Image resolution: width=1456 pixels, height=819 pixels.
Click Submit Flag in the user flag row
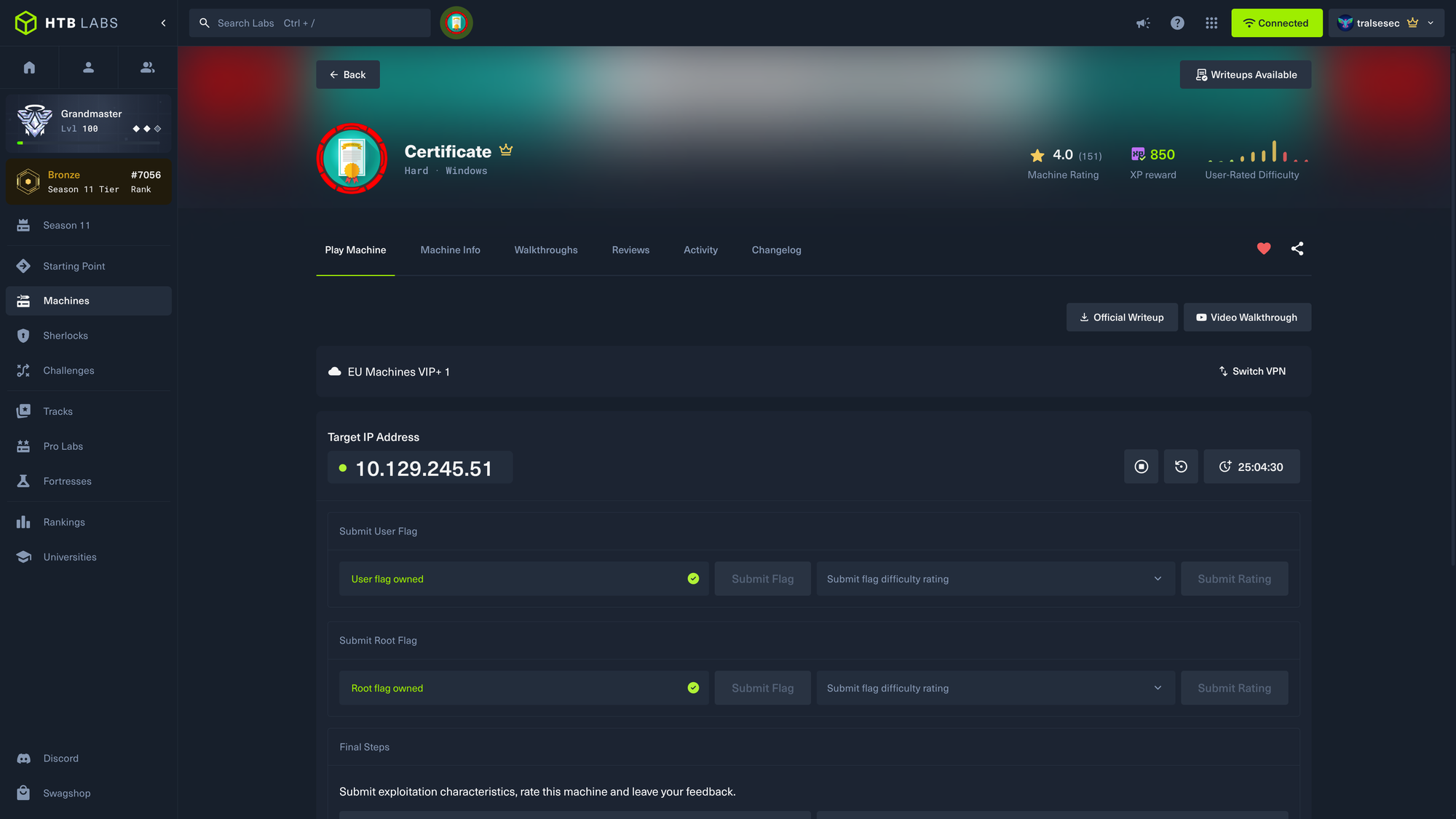(762, 579)
